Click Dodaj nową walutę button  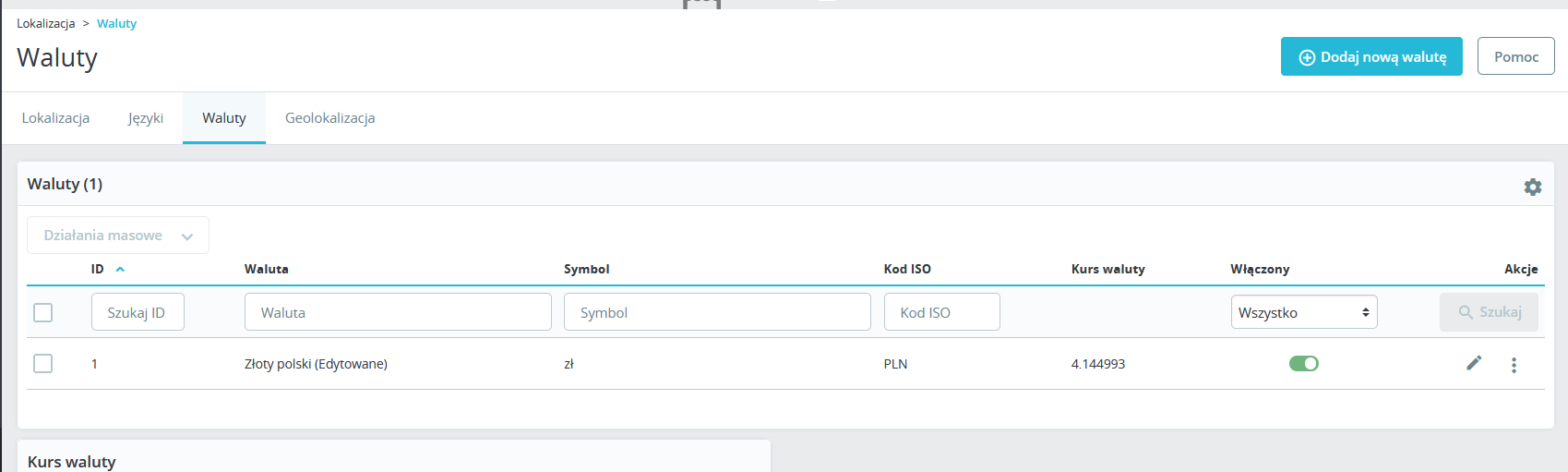[x=1371, y=56]
